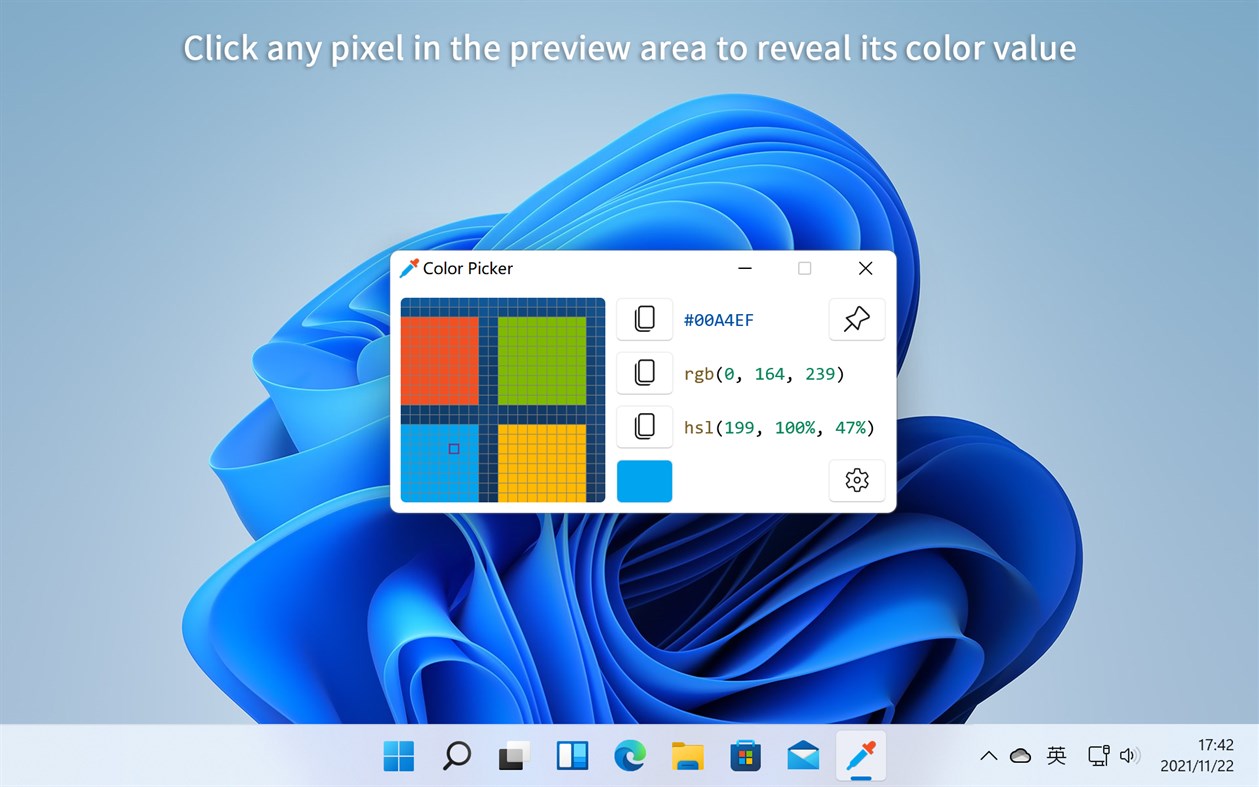Click the Color Picker title bar eyedropper icon
Screen dimensions: 1259x787
pyautogui.click(x=409, y=268)
